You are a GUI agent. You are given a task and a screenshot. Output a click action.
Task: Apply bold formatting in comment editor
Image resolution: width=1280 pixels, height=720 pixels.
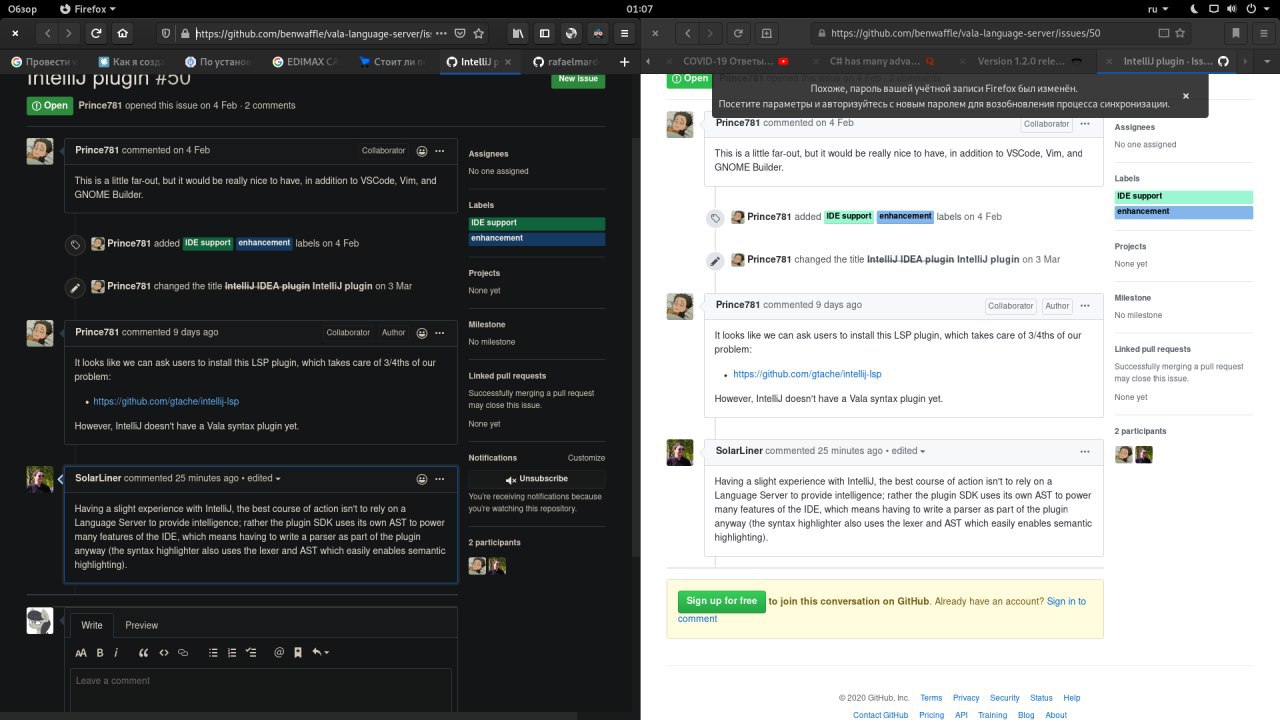(100, 653)
